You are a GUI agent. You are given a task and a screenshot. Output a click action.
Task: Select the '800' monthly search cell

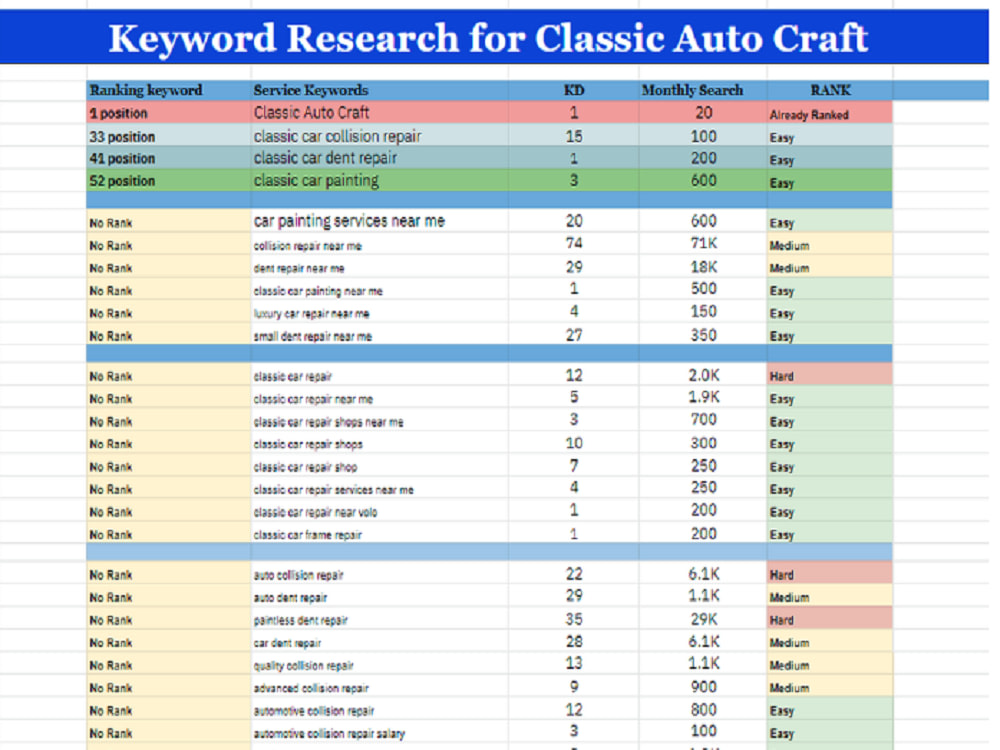coord(703,710)
